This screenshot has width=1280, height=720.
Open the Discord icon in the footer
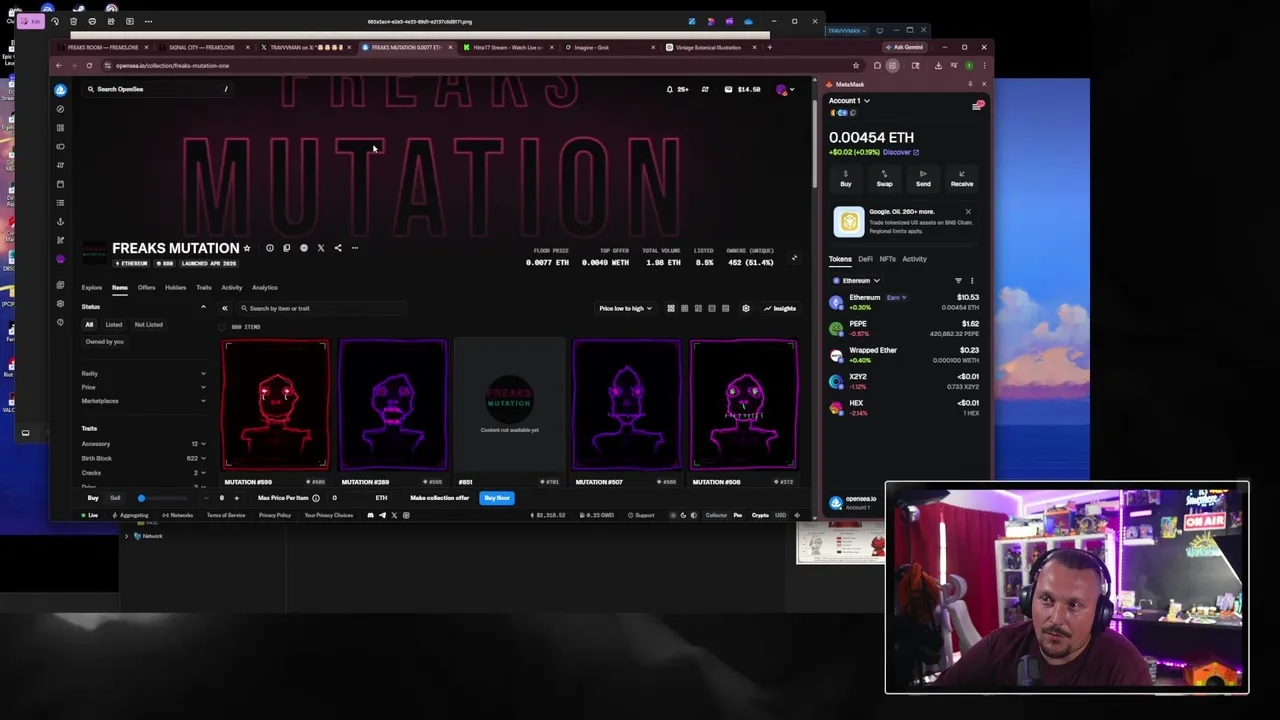(x=370, y=515)
